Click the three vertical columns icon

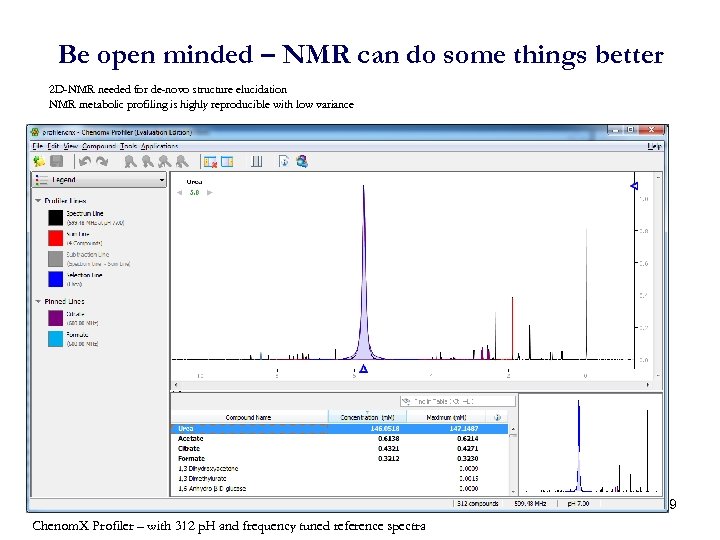257,162
